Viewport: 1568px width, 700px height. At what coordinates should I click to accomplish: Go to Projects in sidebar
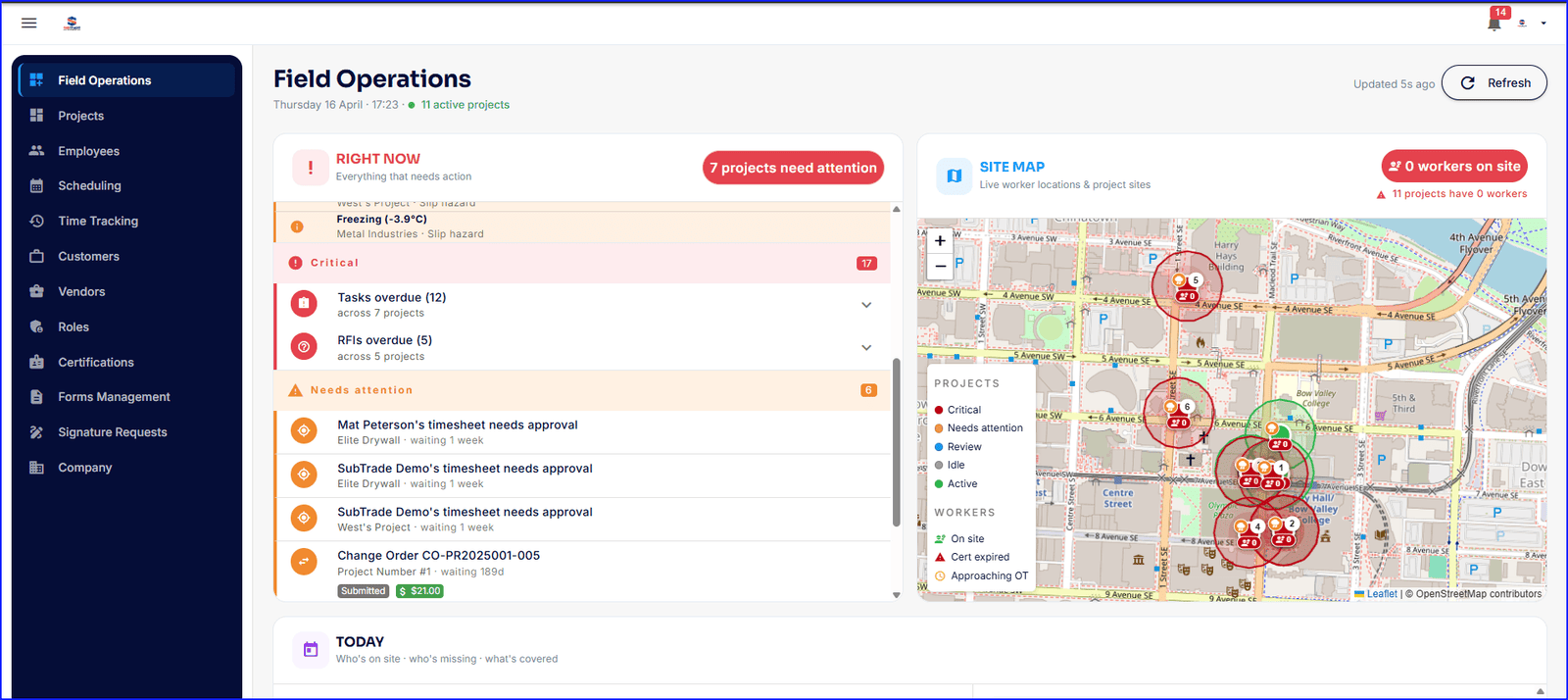126,116
